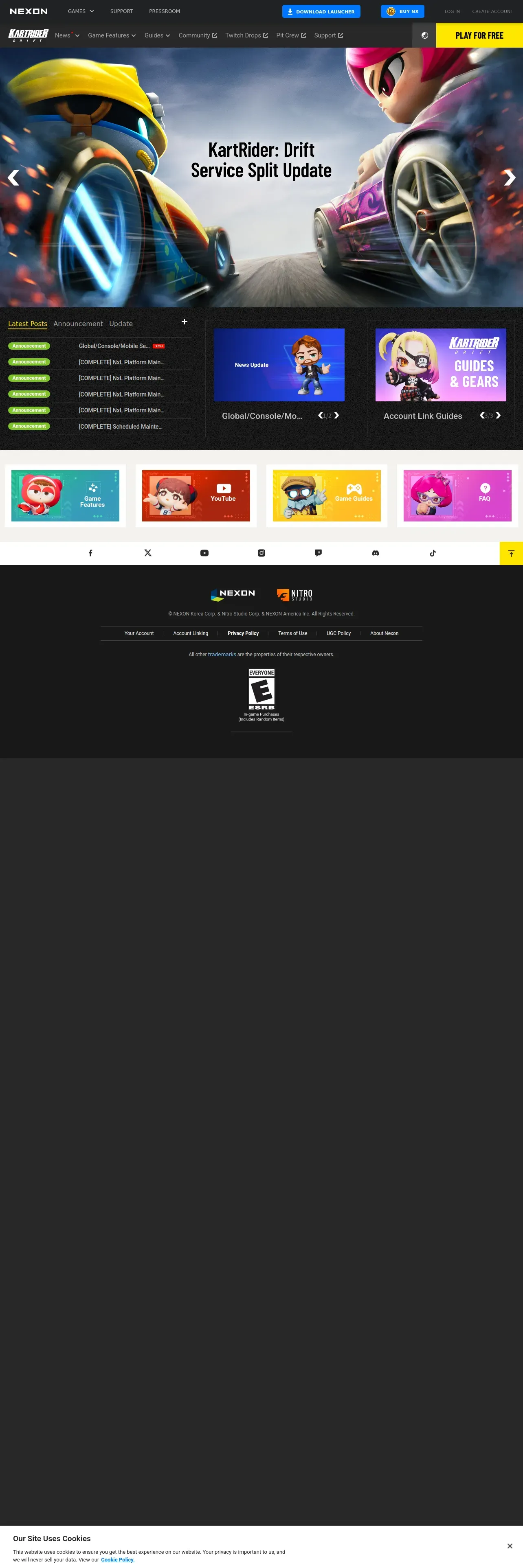Click PRESSROOM in the top bar
This screenshot has height=1568, width=523.
point(165,11)
